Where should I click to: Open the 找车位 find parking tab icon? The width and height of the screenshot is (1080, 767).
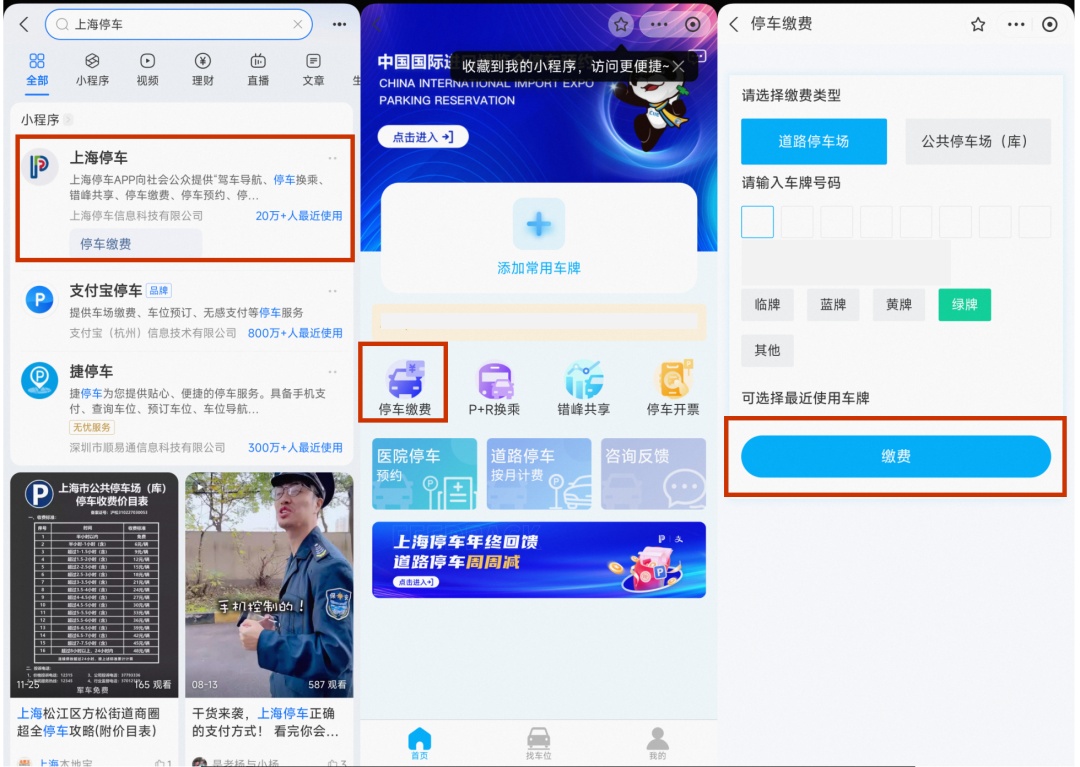point(539,739)
